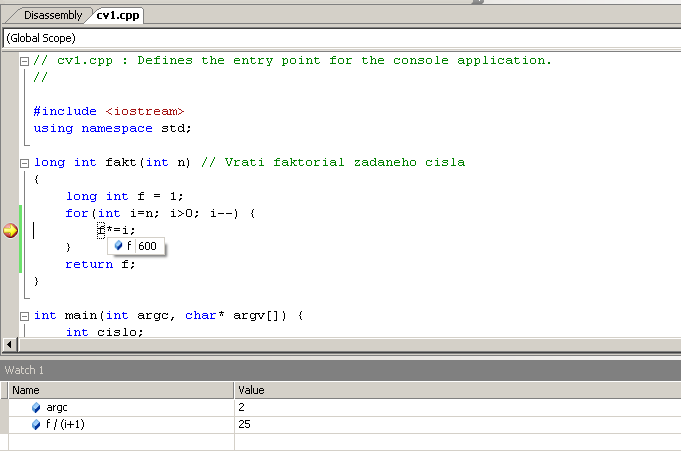Image resolution: width=681 pixels, height=465 pixels.
Task: Click the Watch 1 panel title
Action: tap(24, 370)
